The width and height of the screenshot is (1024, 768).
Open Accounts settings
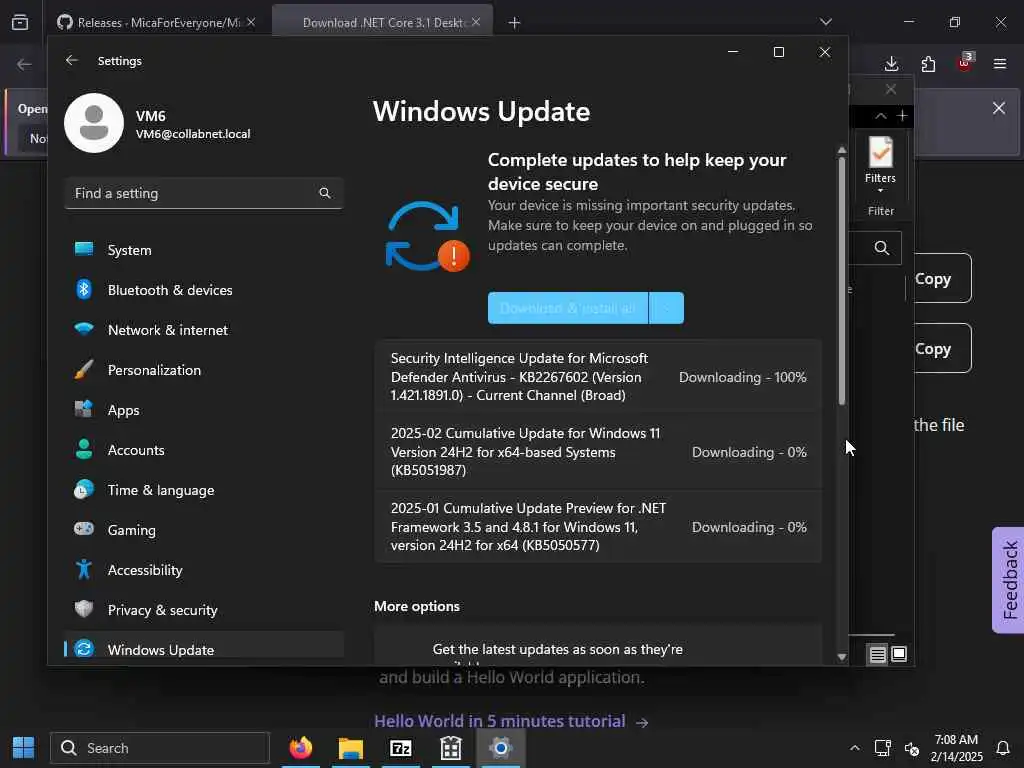coord(204,450)
